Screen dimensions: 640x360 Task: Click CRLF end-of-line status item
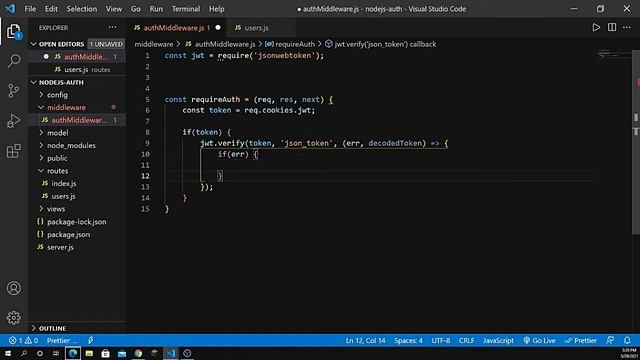point(467,340)
